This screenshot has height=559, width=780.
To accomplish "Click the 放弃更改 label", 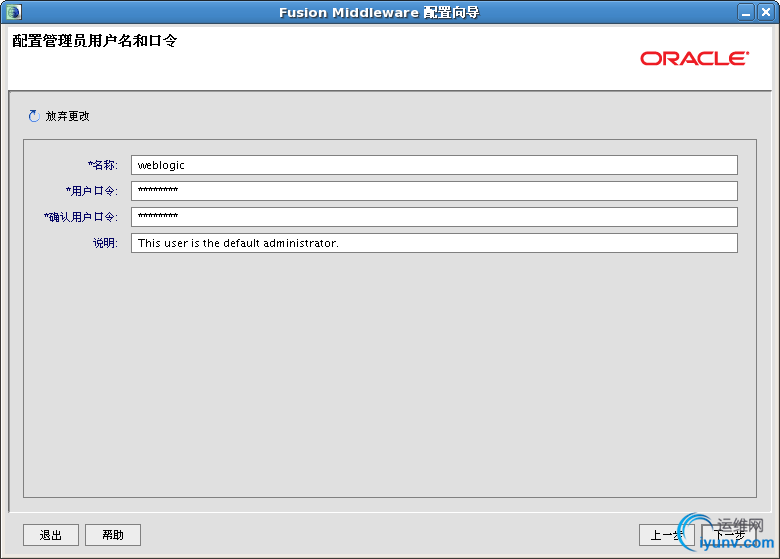I will pos(67,116).
